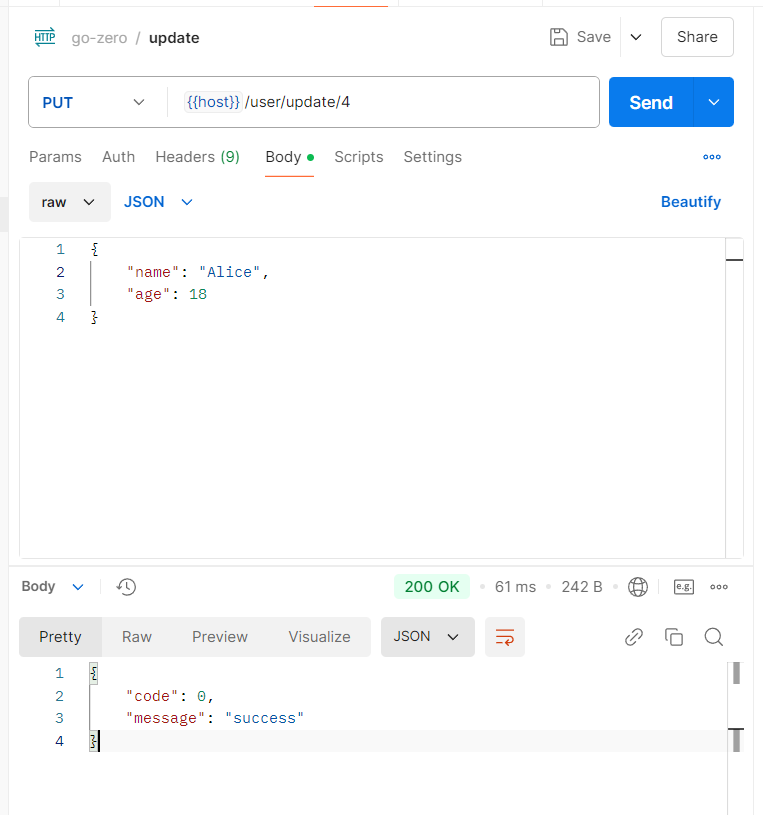Copy the response body to clipboard
Screen dimensions: 763x815
[674, 637]
